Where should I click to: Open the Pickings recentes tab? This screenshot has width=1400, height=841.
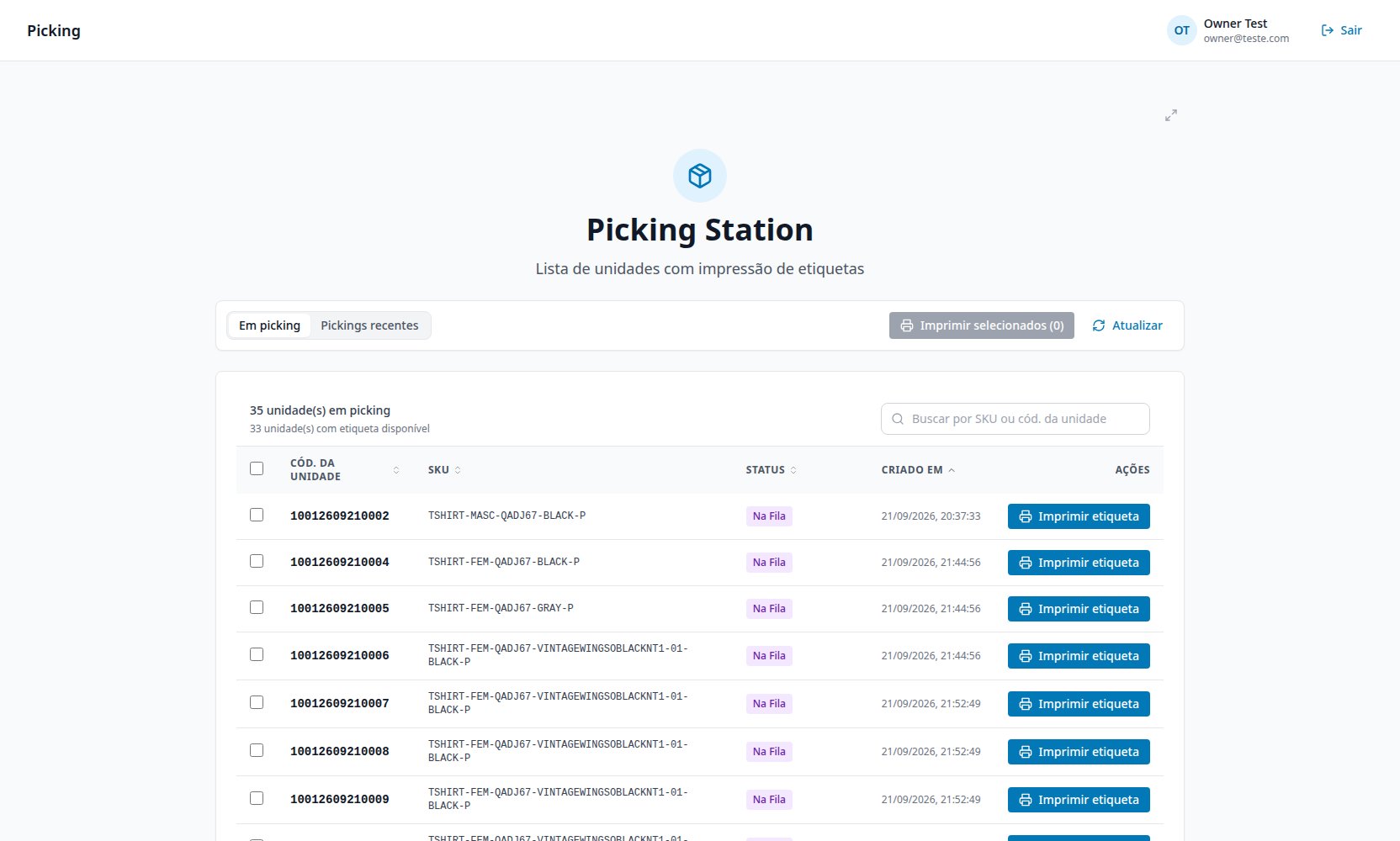tap(369, 325)
